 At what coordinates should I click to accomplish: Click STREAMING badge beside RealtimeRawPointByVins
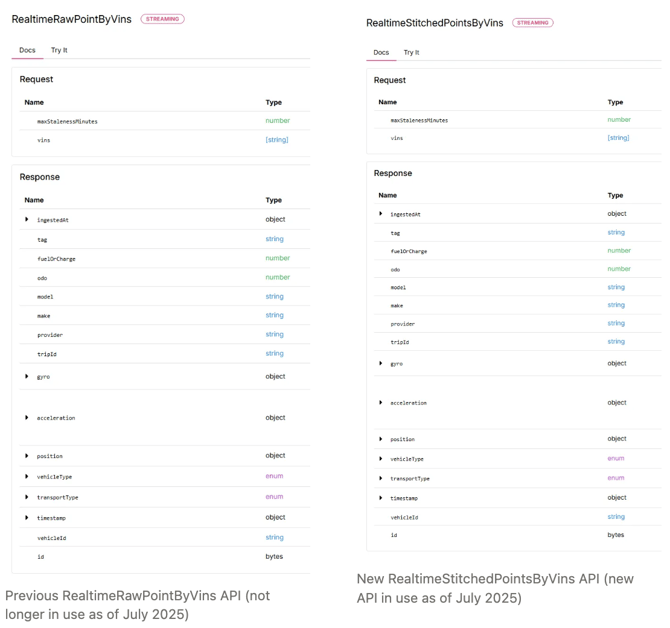pos(162,19)
